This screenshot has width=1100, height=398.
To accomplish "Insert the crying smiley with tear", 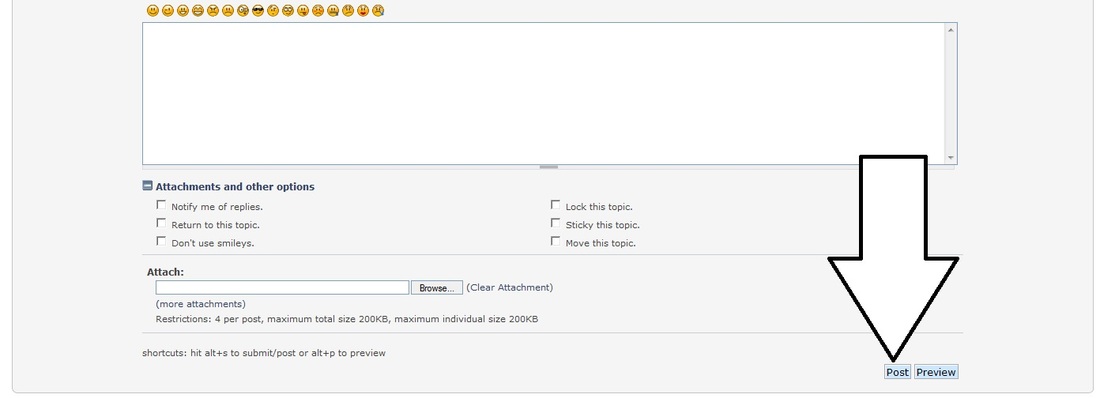I will tap(378, 11).
